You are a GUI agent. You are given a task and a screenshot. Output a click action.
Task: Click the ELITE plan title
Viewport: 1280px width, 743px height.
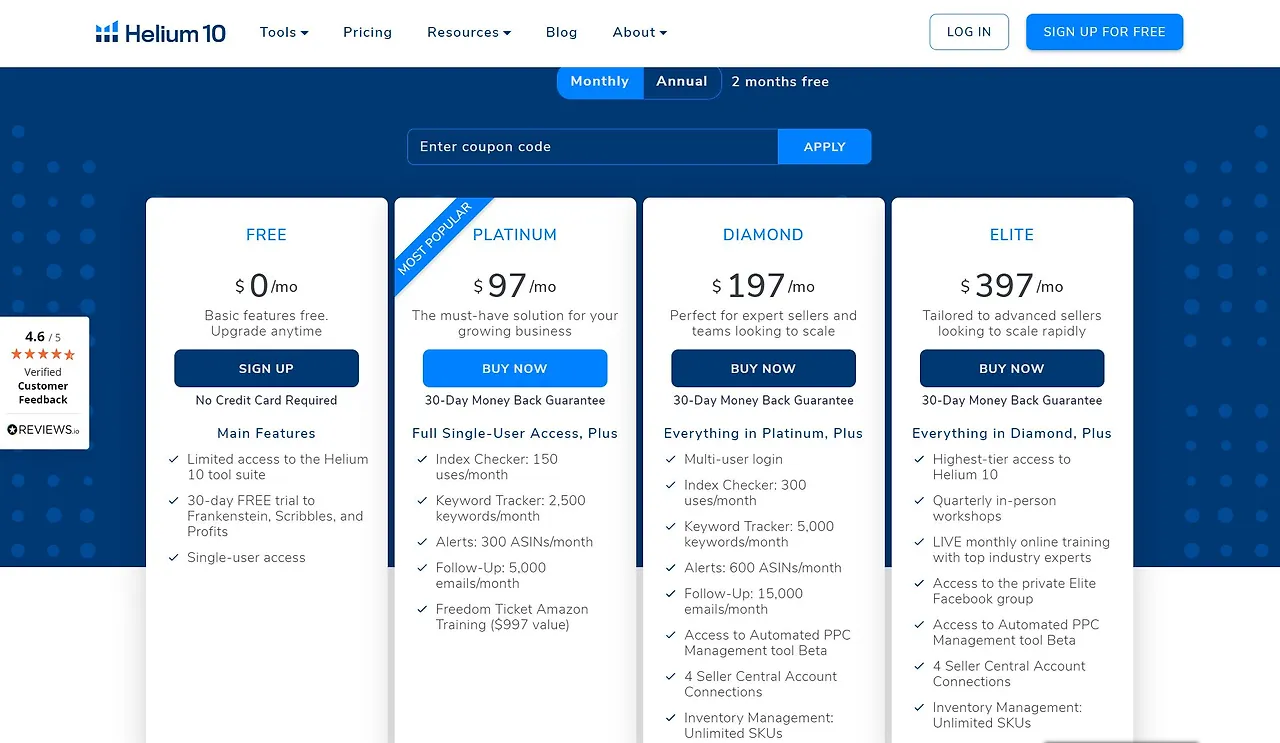(x=1012, y=235)
